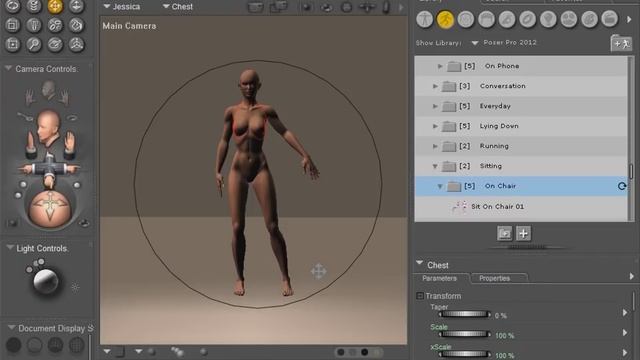Screen dimensions: 640x360
Task: Click the plus button below library list
Action: tap(524, 233)
